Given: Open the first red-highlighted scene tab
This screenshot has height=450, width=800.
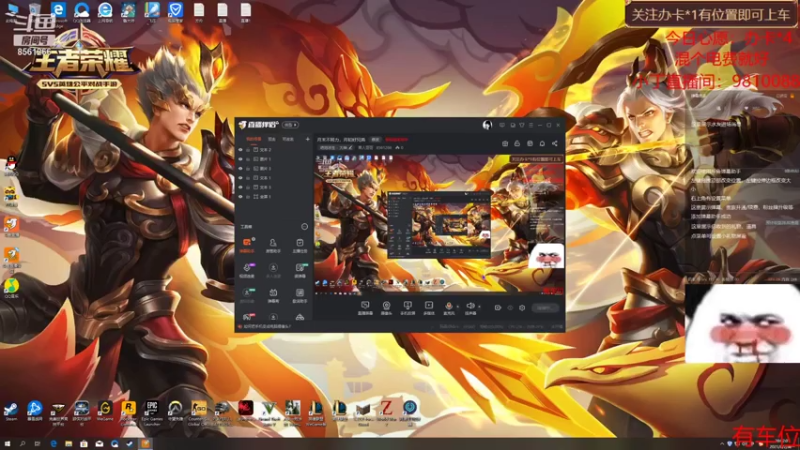Looking at the screenshot, I should pyautogui.click(x=254, y=139).
